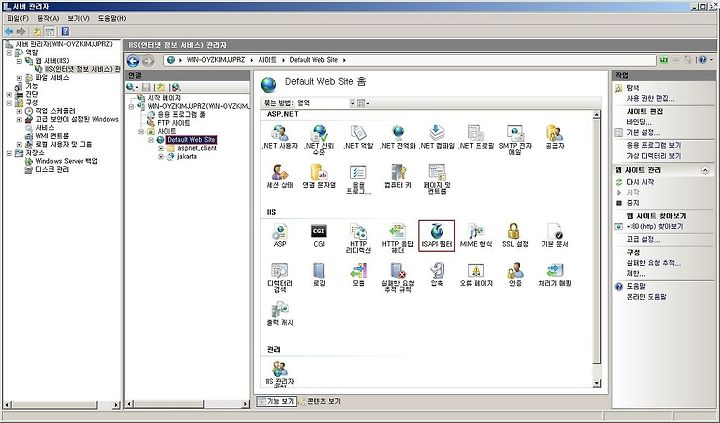Expand the jakarta node in connections tree
This screenshot has width=720, height=423.
click(x=161, y=157)
